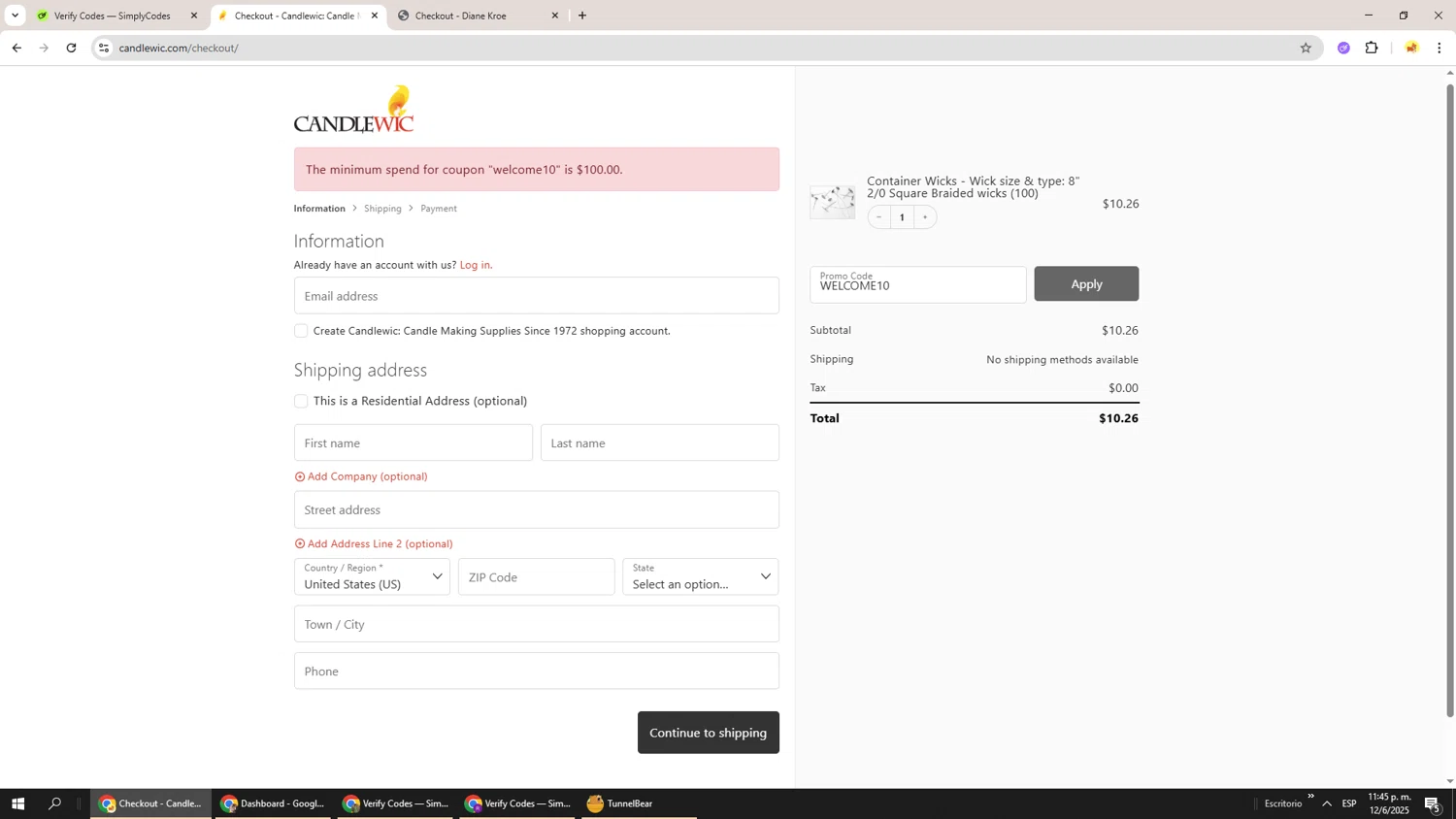Select the Checkout - Candlewic tab
This screenshot has height=819, width=1456.
296,16
